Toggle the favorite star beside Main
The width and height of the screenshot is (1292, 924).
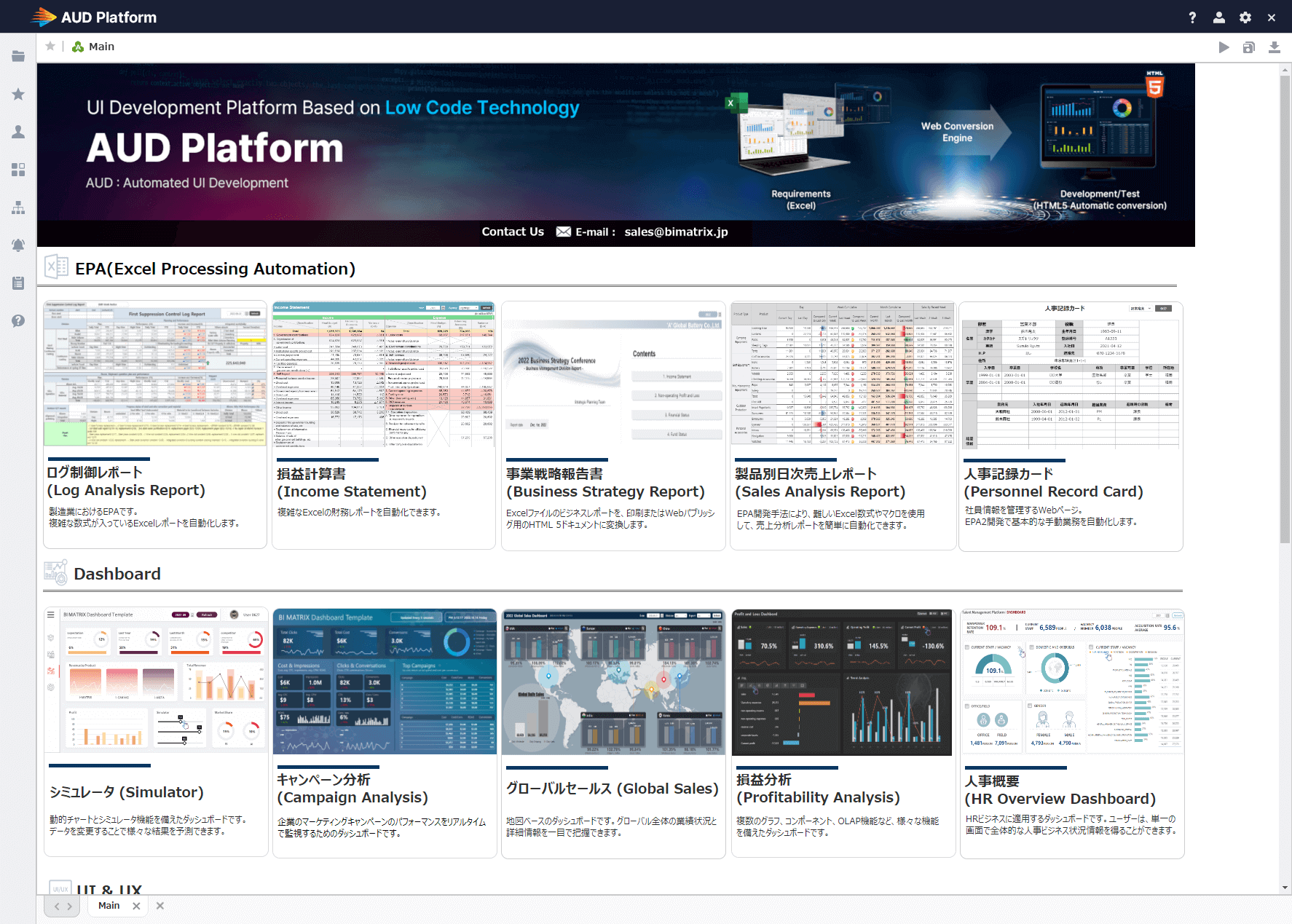[50, 47]
